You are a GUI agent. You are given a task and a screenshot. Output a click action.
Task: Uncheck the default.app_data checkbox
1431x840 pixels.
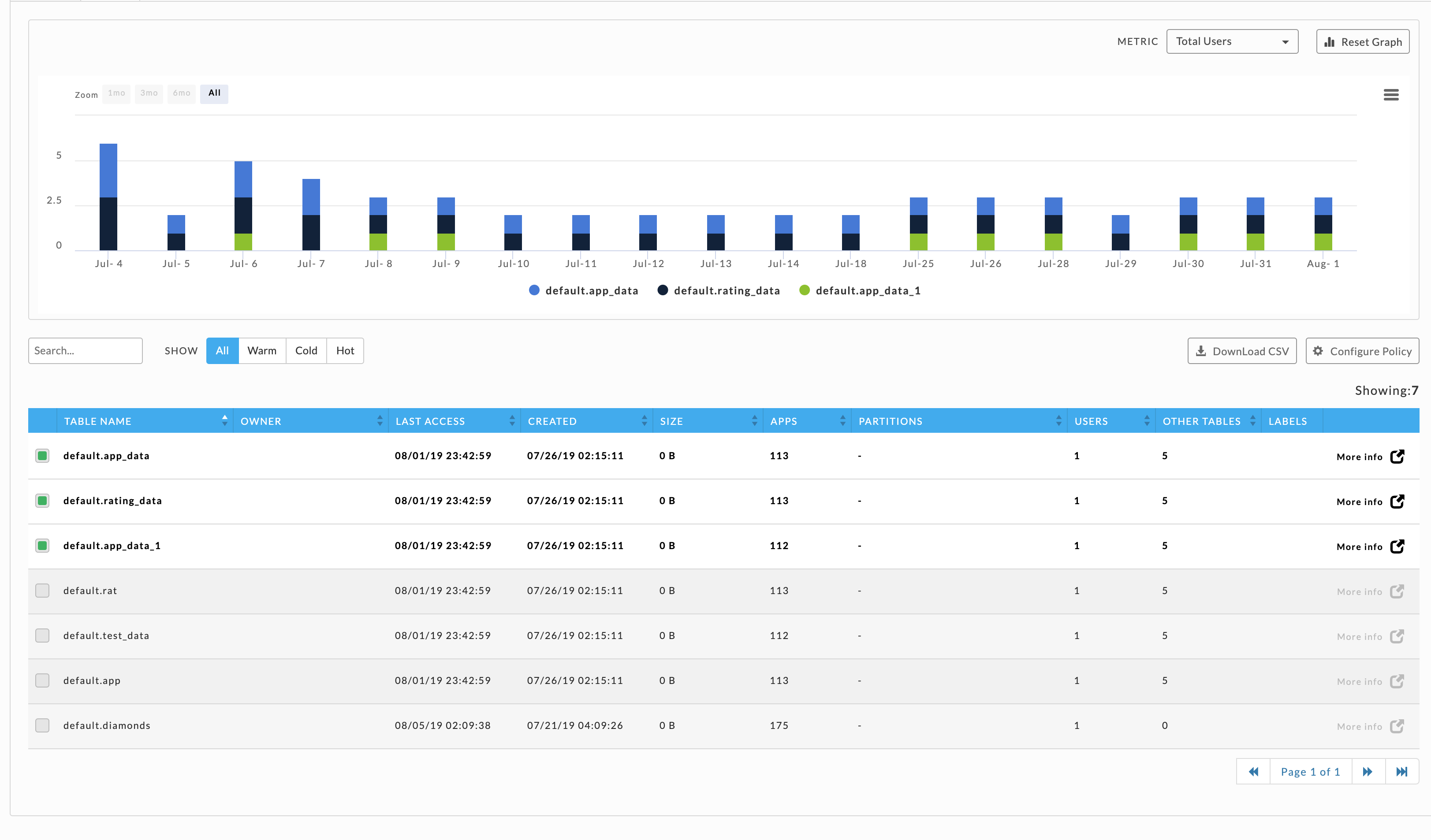(x=42, y=455)
